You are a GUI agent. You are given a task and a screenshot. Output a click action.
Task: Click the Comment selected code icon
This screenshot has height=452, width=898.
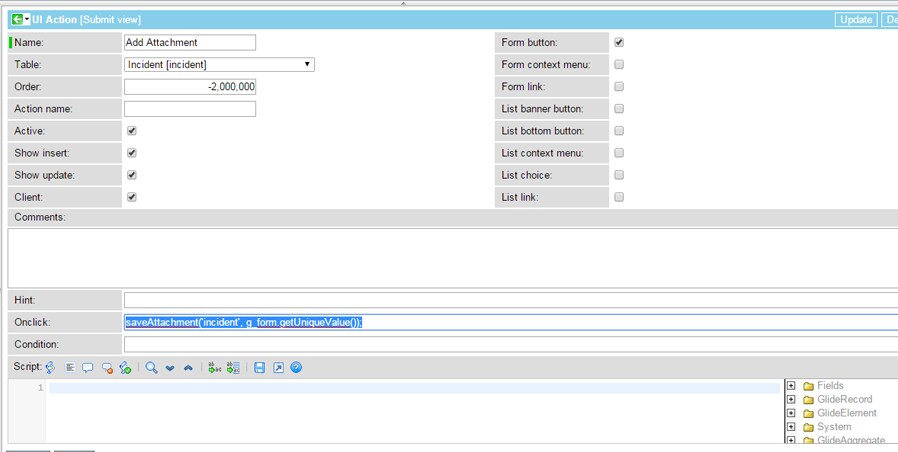[x=88, y=368]
